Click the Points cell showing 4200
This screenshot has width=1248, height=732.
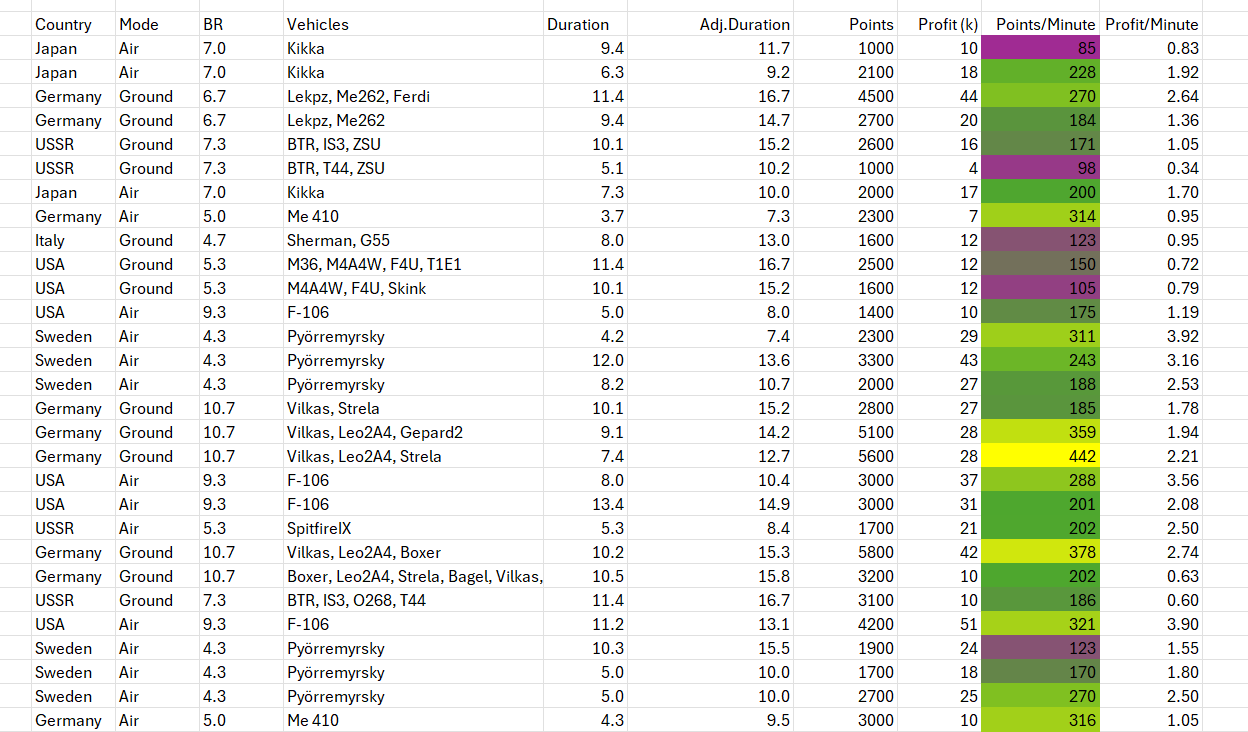[846, 624]
